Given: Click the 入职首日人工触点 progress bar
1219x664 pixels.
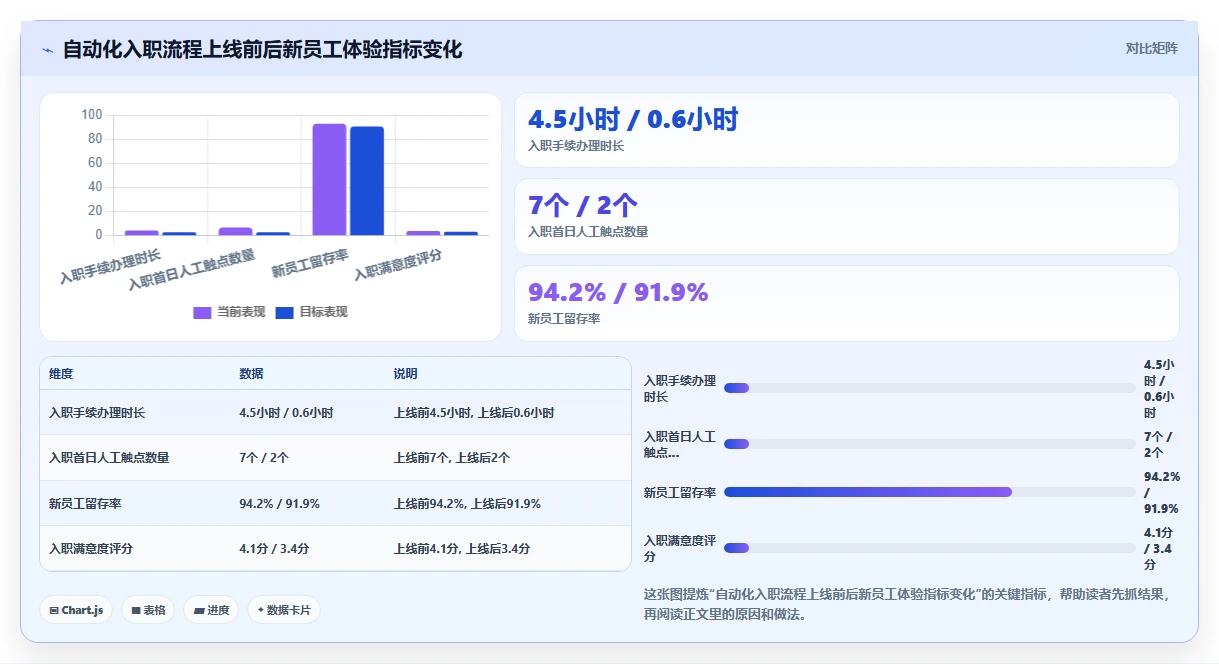Looking at the screenshot, I should (930, 444).
